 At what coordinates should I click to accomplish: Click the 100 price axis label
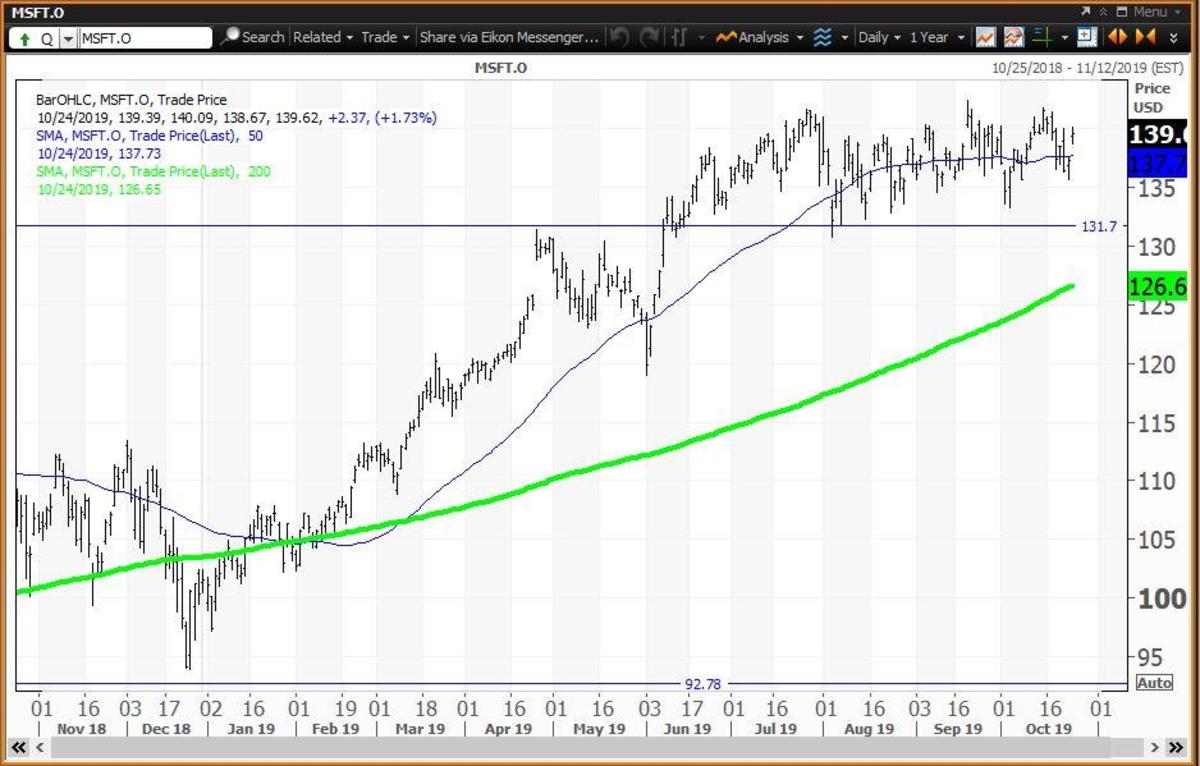[1161, 598]
